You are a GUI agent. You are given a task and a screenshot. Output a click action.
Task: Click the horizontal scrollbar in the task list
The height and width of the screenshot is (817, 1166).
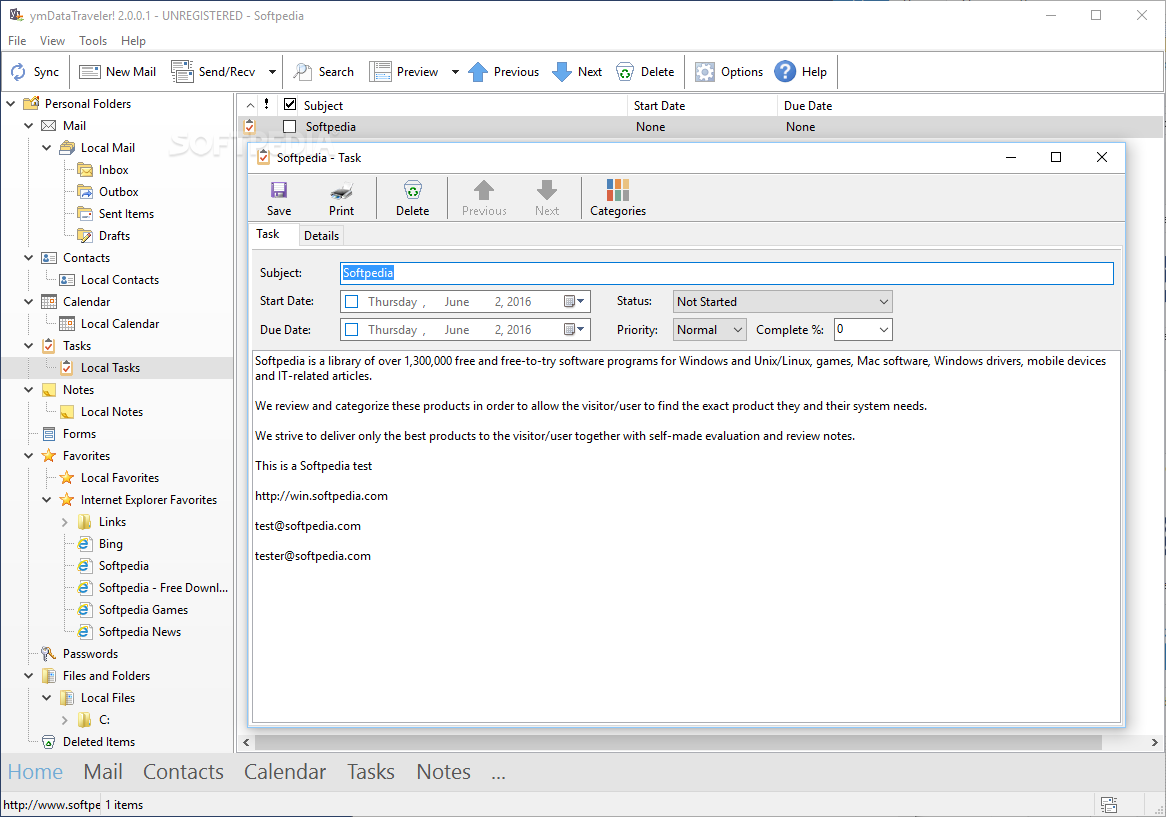pos(677,742)
